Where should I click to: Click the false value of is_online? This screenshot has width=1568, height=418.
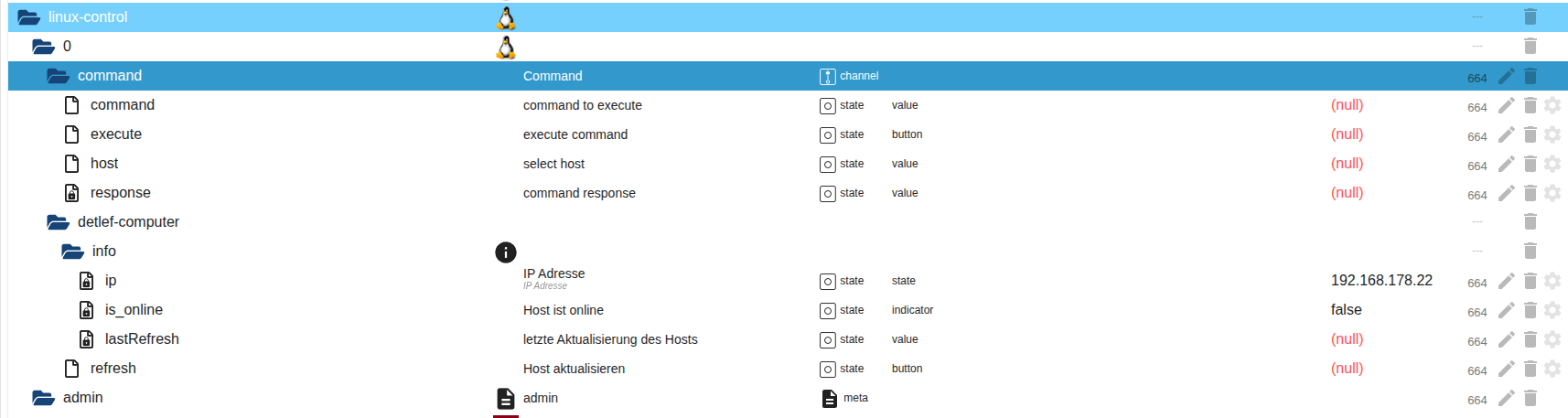(x=1346, y=310)
